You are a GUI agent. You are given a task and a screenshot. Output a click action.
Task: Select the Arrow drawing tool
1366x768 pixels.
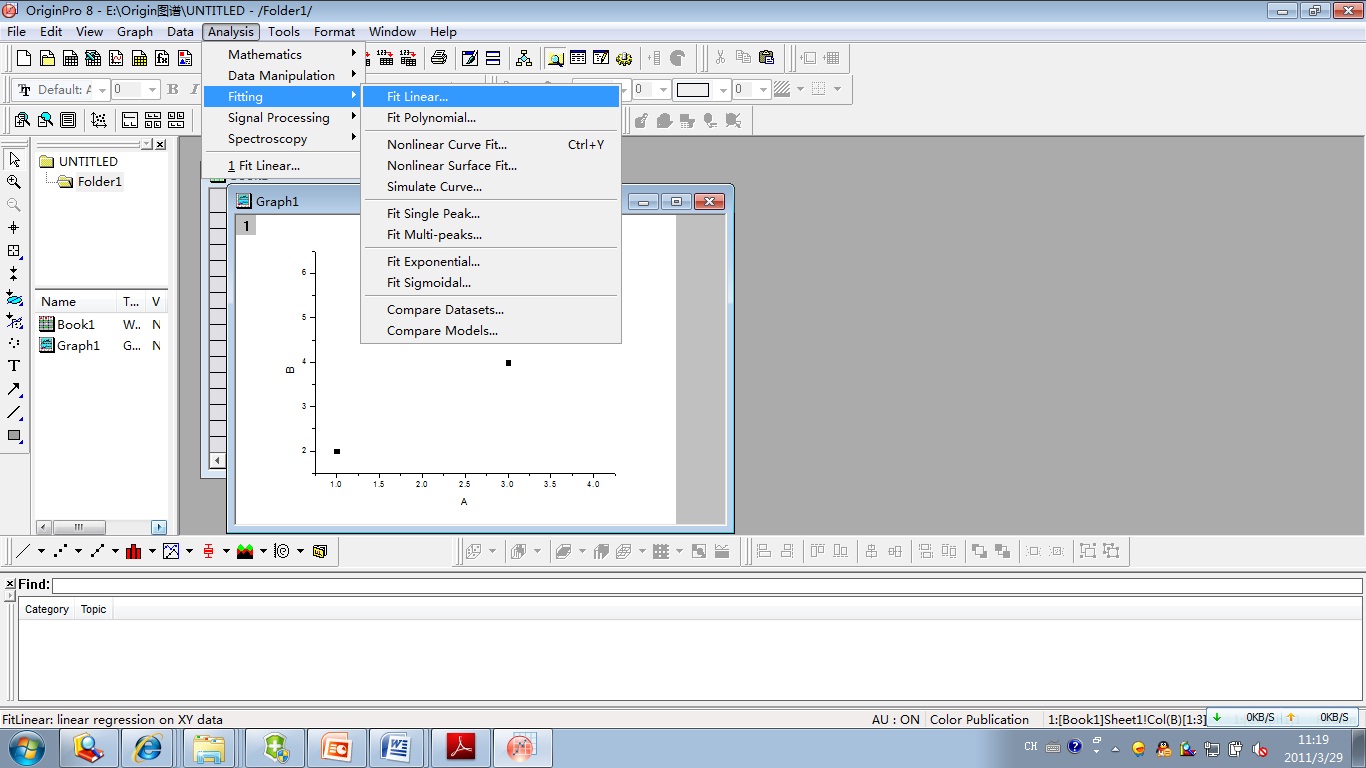(14, 389)
